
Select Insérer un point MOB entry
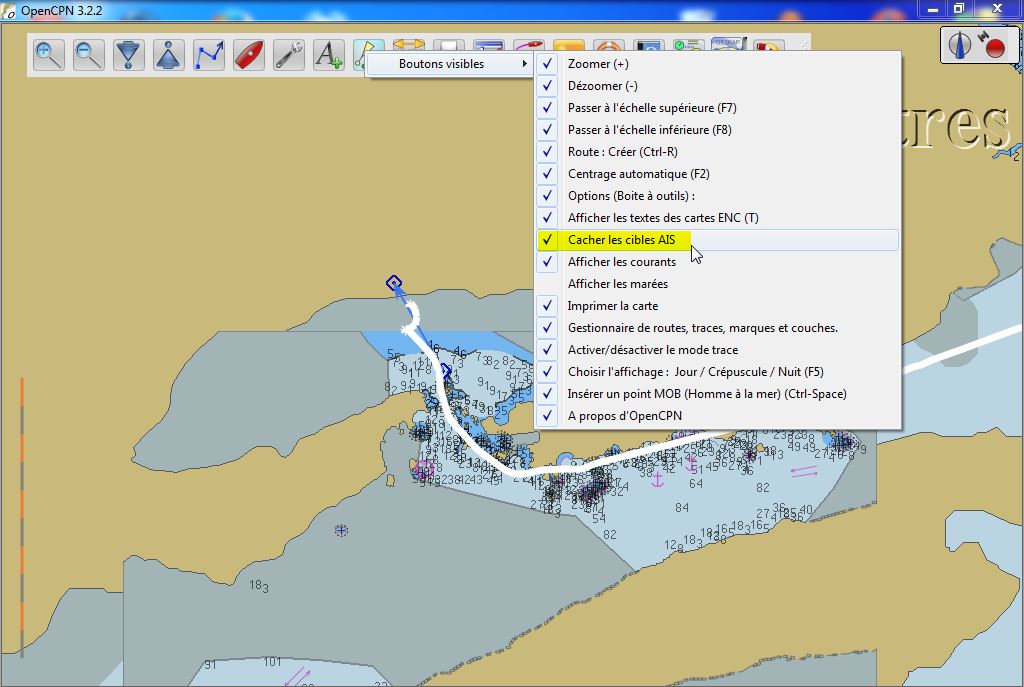pyautogui.click(x=717, y=394)
